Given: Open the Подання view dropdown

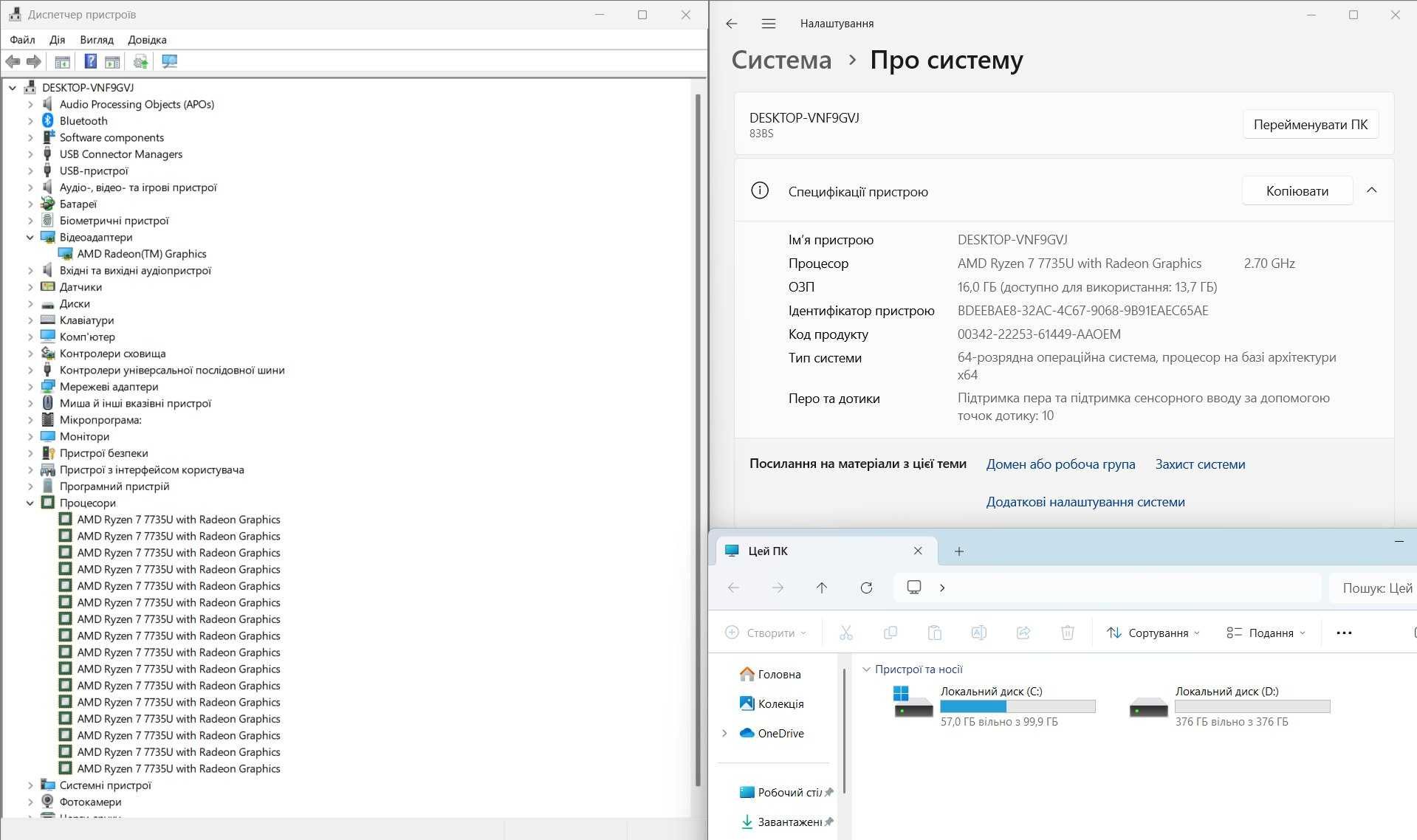Looking at the screenshot, I should 1266,633.
